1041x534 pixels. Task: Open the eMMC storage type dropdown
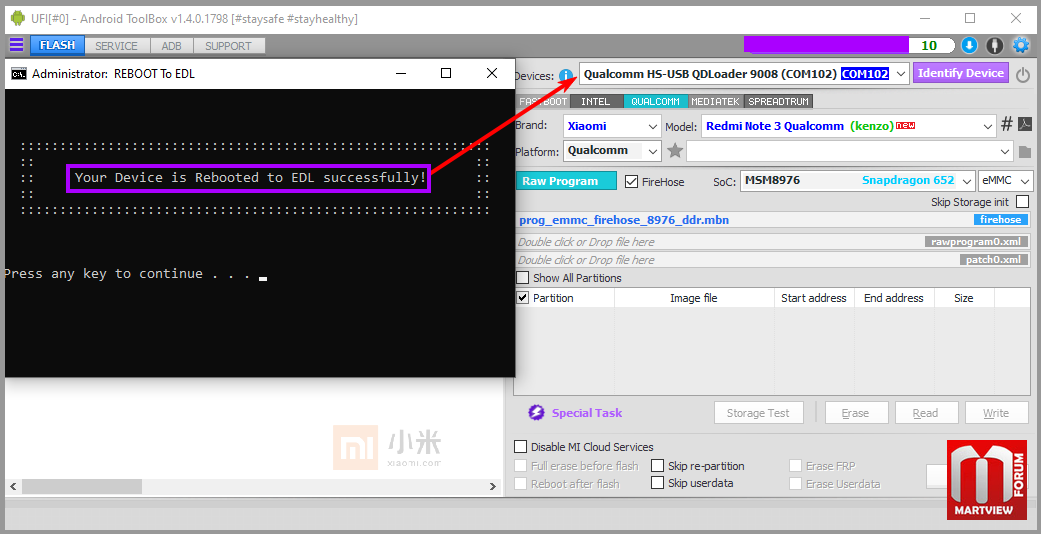tap(1005, 181)
